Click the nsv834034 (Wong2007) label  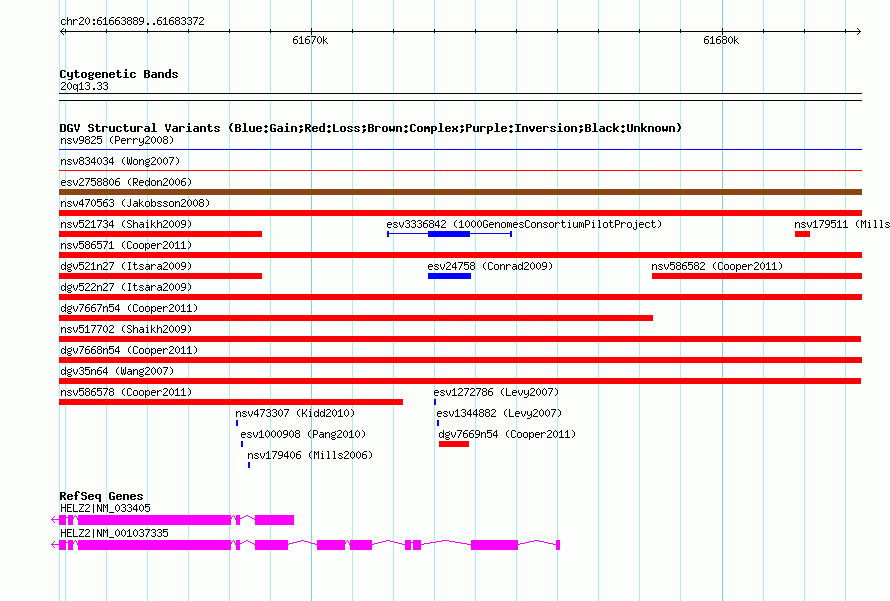pos(120,161)
